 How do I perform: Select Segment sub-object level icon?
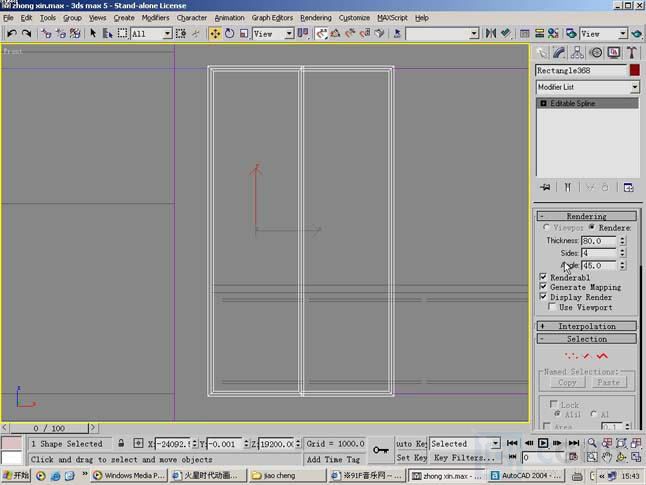[587, 356]
